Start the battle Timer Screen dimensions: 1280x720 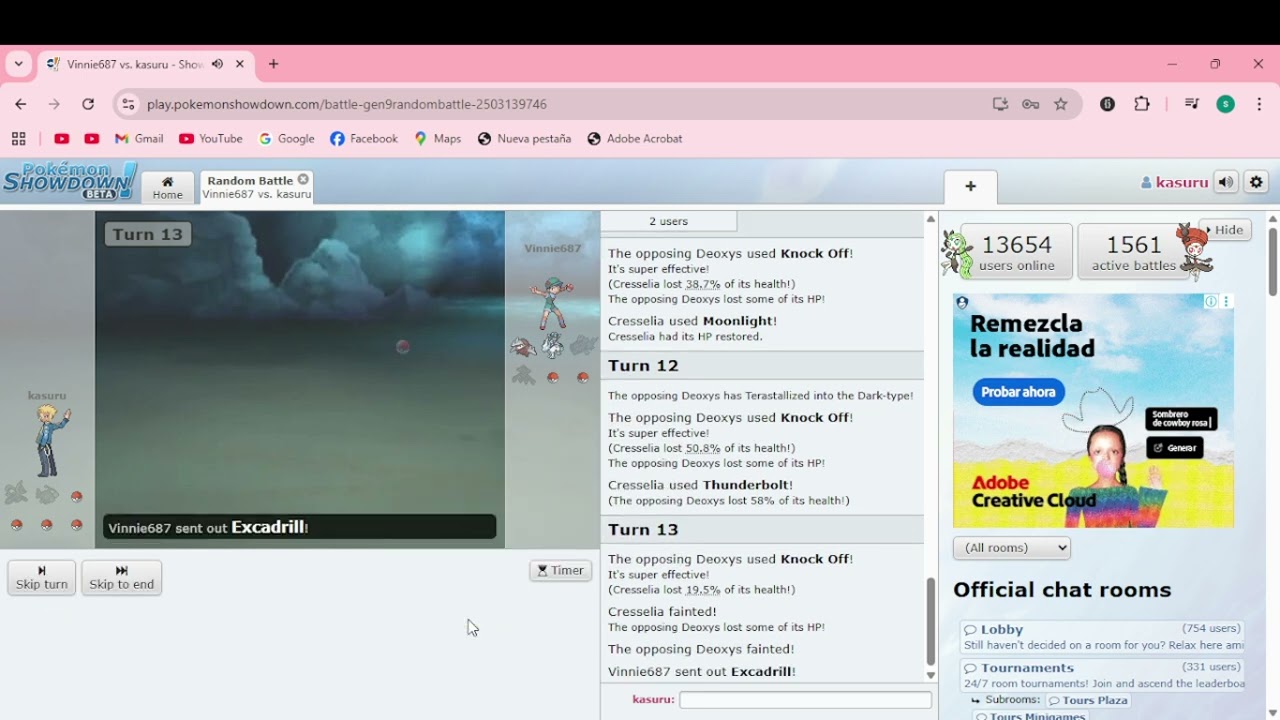(560, 571)
